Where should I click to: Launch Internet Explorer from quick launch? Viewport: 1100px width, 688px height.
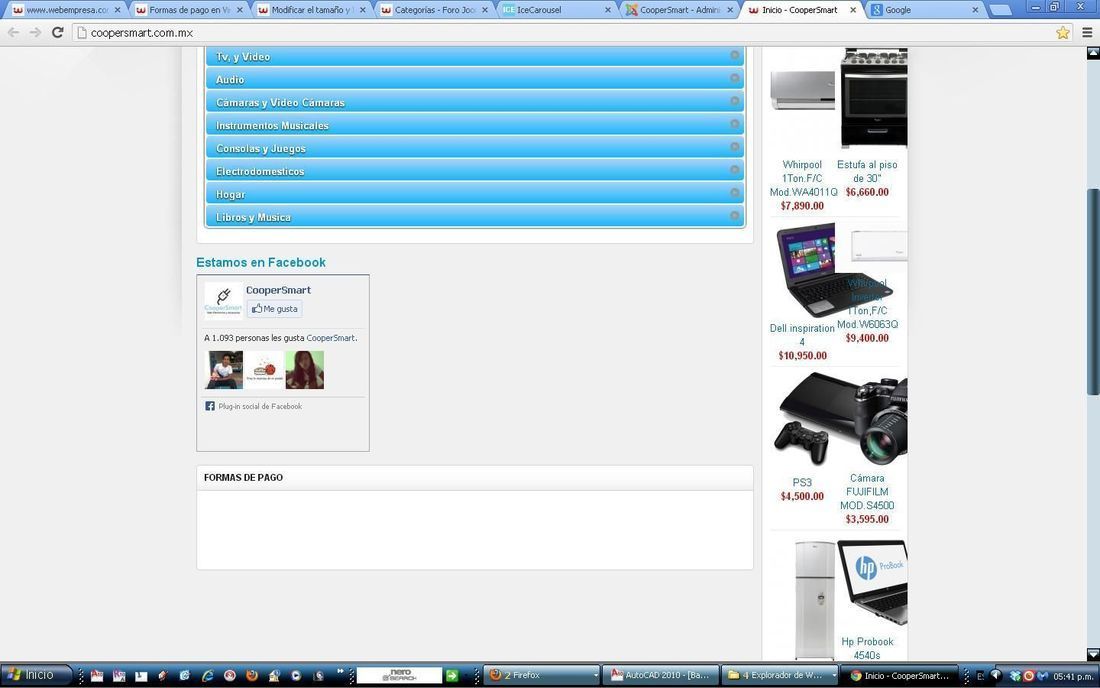coord(207,675)
